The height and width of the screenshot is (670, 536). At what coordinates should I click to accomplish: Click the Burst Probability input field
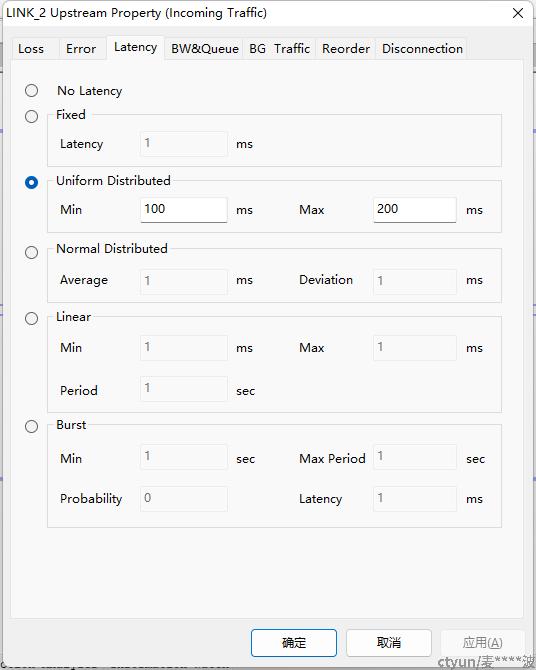click(184, 498)
